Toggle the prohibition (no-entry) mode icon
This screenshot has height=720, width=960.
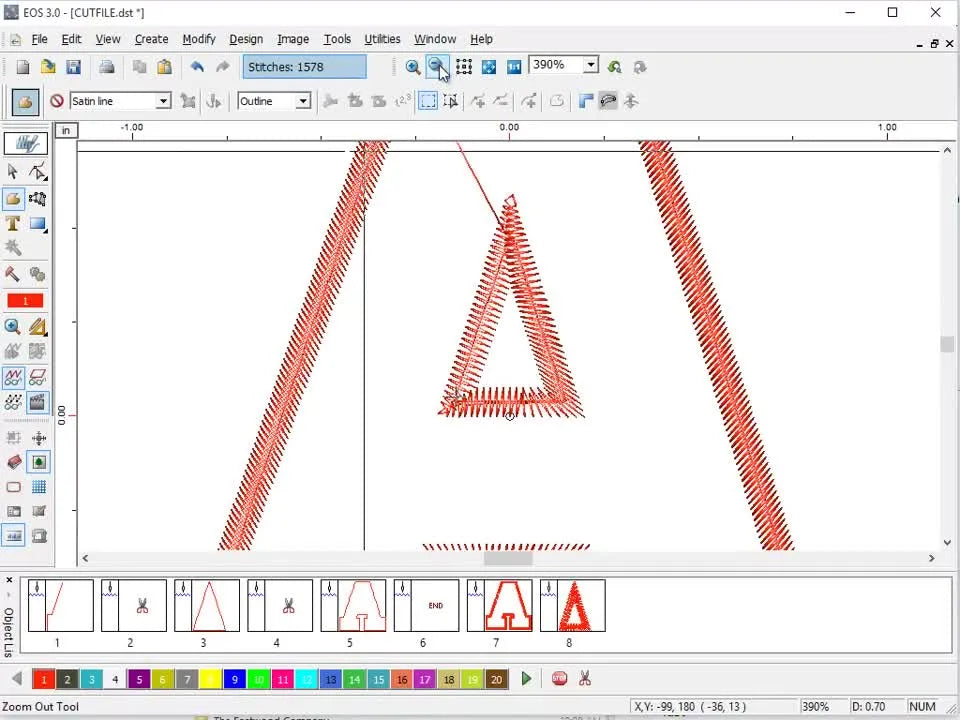coord(57,101)
